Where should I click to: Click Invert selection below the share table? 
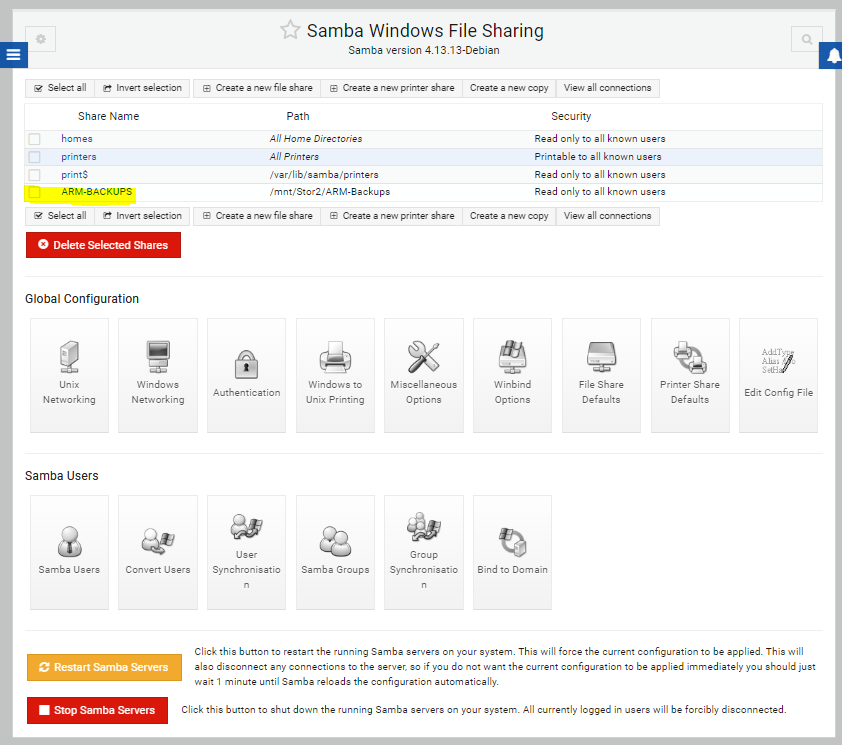click(142, 216)
